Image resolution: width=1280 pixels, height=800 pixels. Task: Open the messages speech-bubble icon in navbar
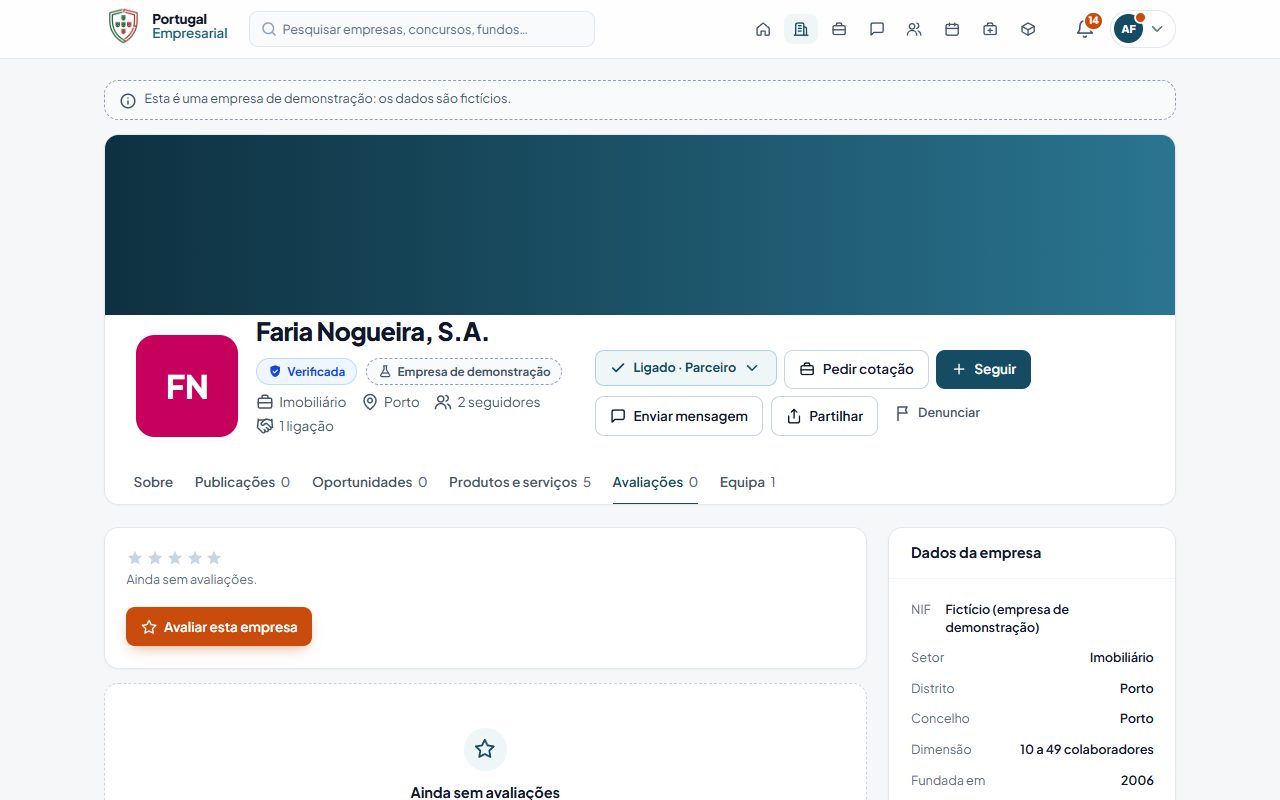[x=877, y=29]
